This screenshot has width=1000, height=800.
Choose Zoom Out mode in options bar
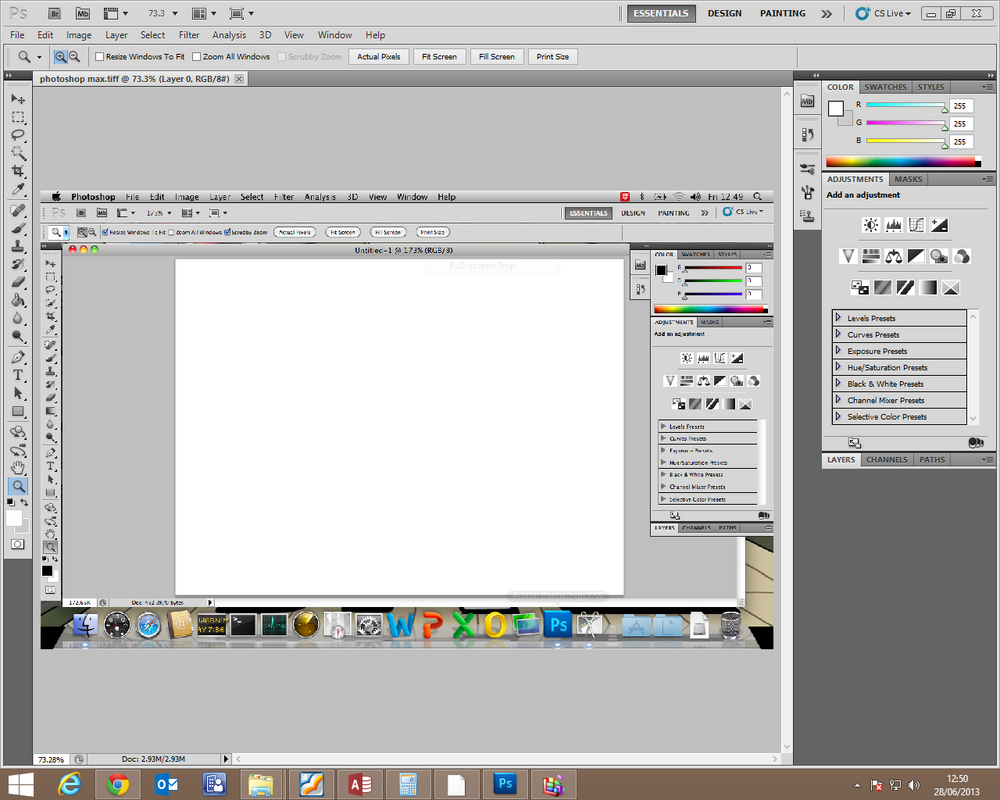coord(74,57)
